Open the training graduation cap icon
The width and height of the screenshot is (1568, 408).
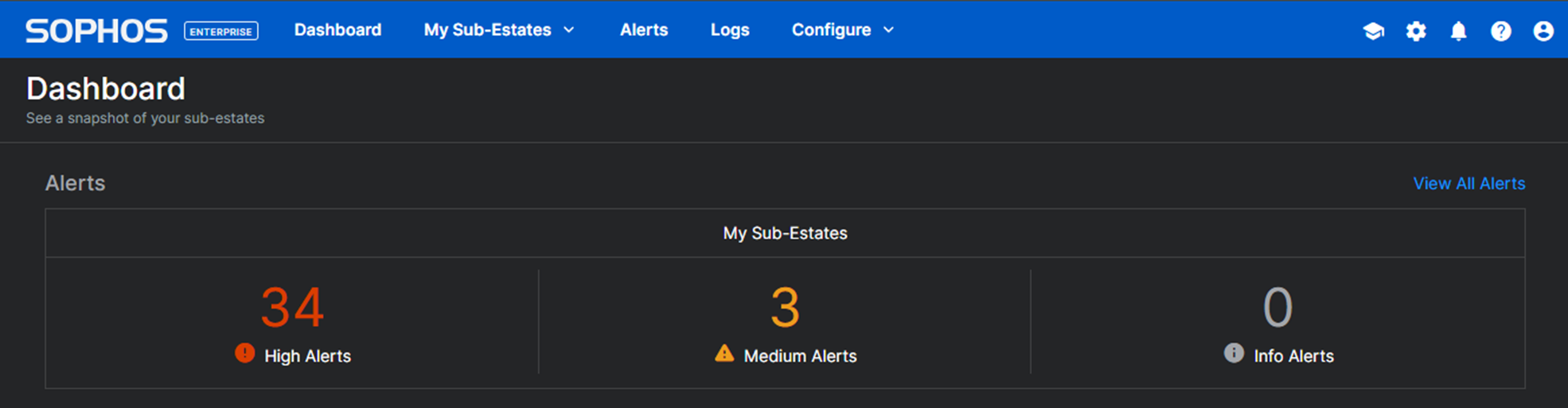point(1373,31)
